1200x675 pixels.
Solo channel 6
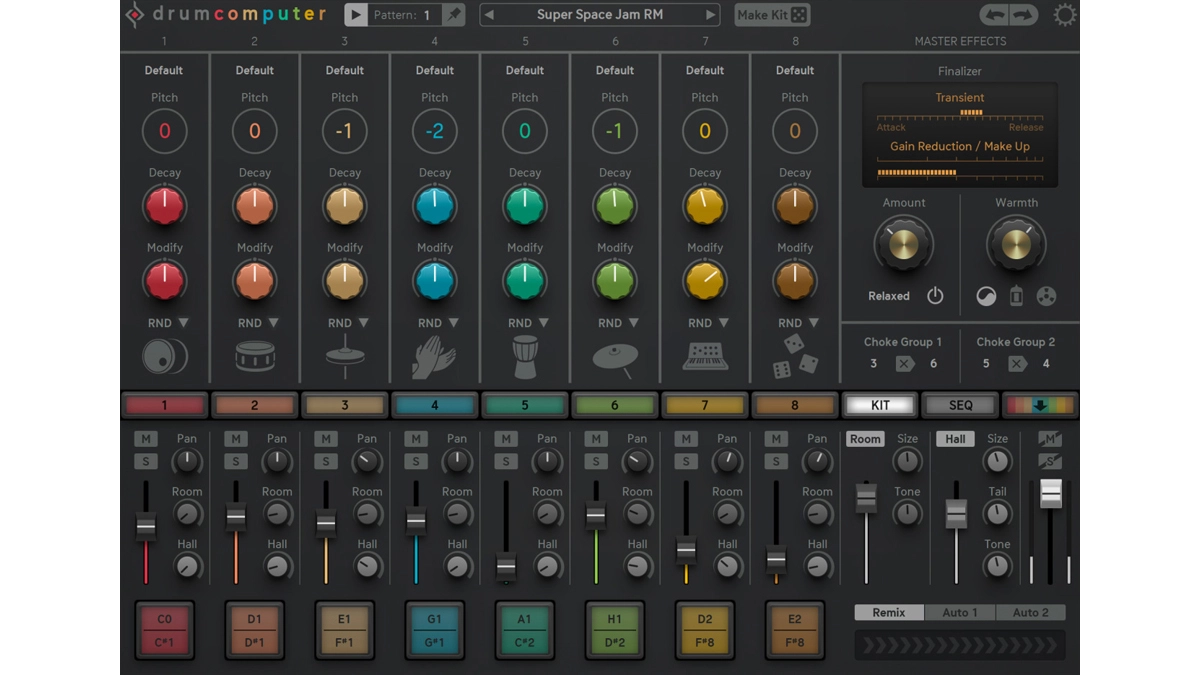(x=595, y=461)
